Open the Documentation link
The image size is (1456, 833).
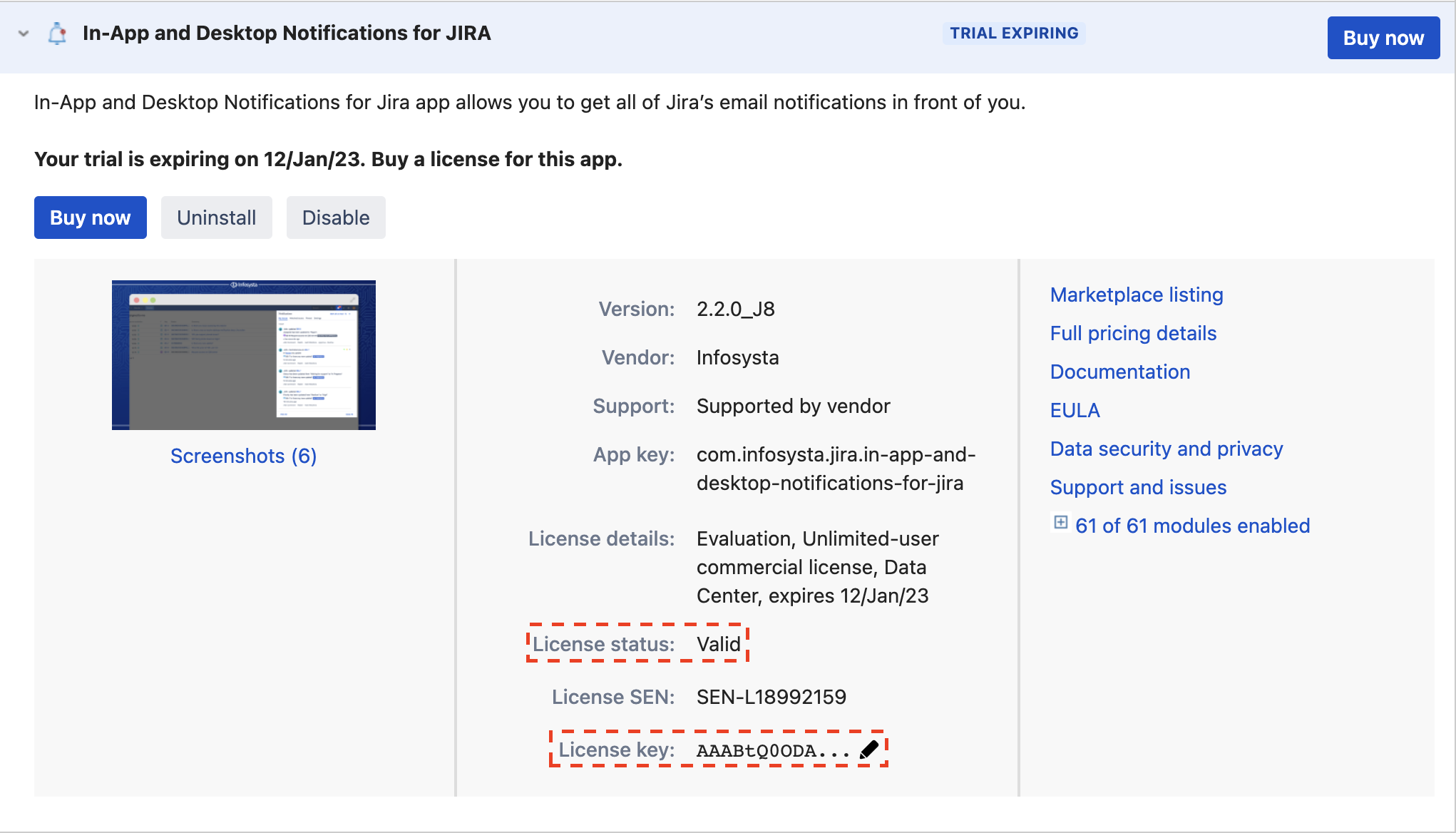(1119, 372)
